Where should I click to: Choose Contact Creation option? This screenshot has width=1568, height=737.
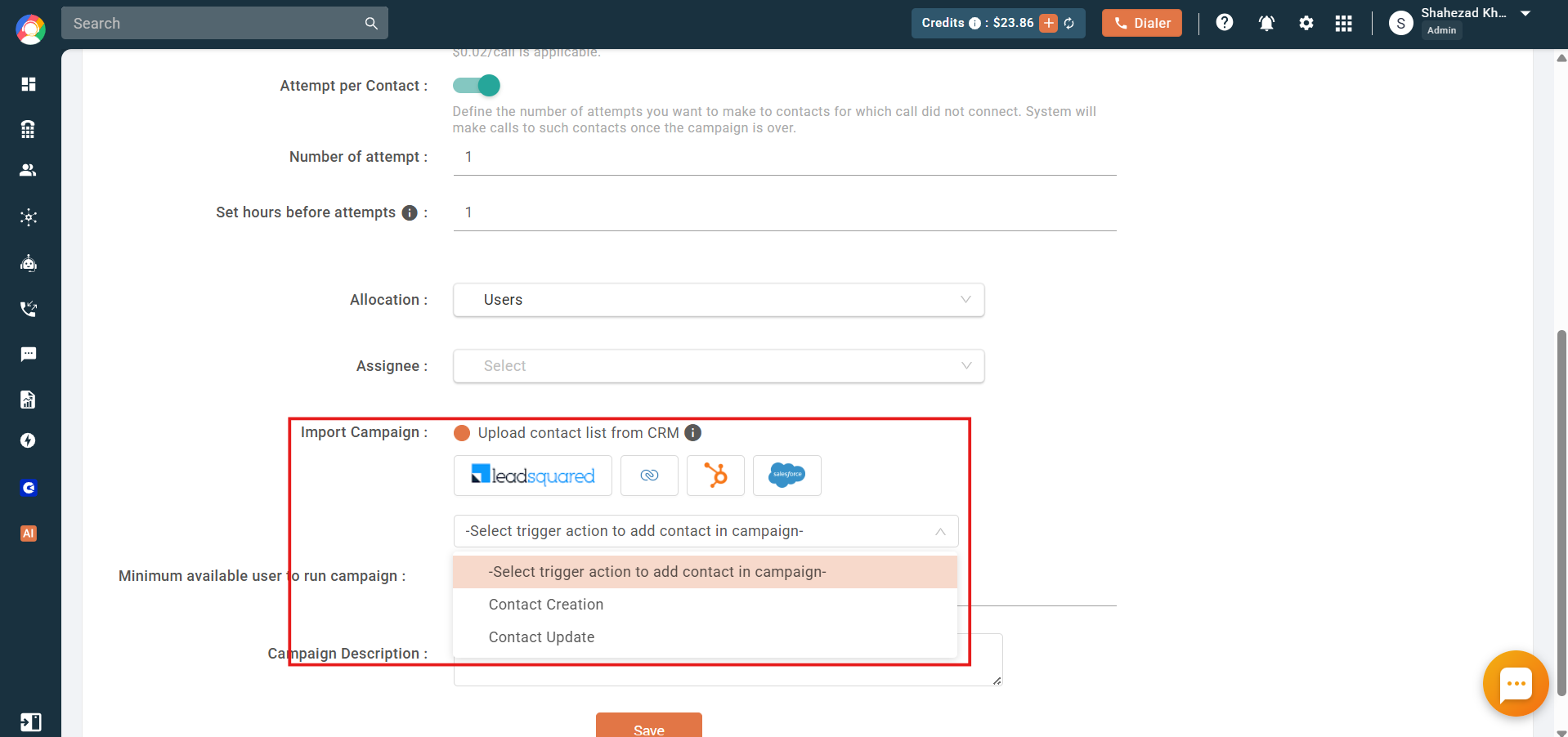[705, 605]
